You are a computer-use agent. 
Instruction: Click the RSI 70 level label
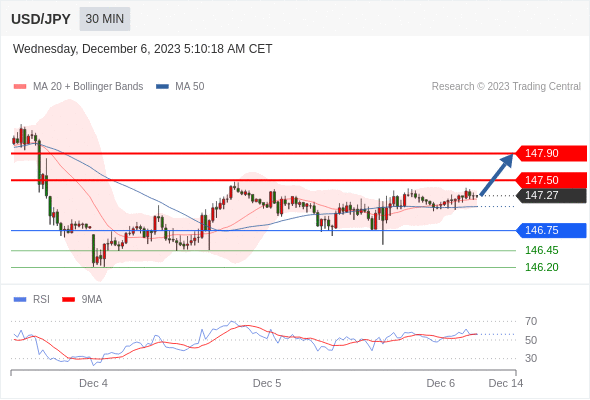tap(531, 321)
